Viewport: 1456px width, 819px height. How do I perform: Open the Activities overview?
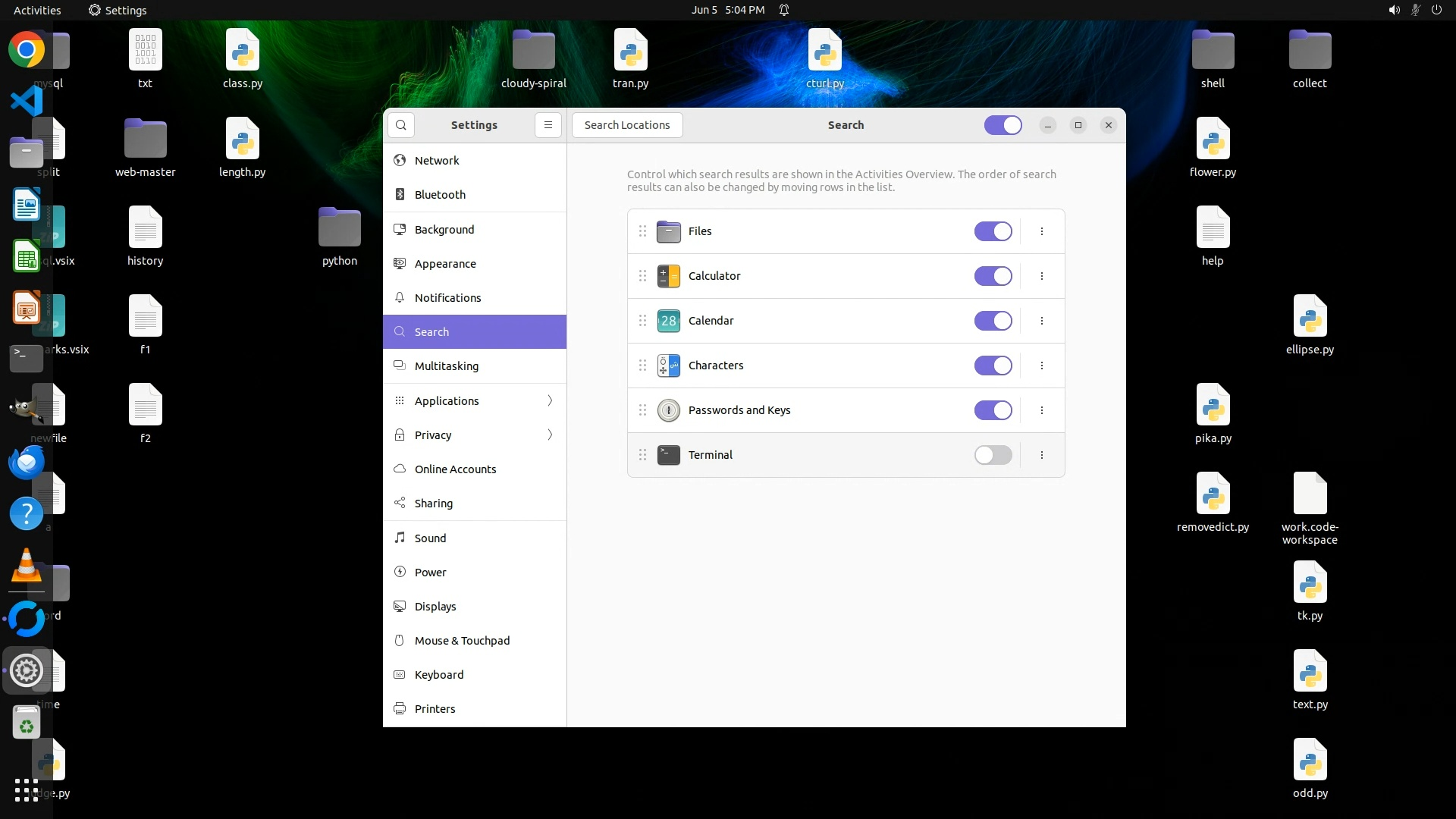[x=37, y=10]
